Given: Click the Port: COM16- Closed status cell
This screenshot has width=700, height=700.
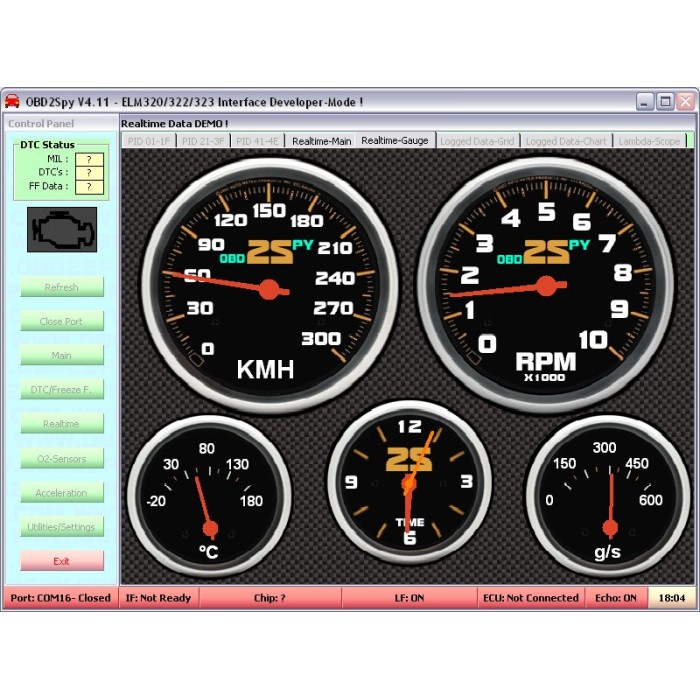Looking at the screenshot, I should pos(61,598).
